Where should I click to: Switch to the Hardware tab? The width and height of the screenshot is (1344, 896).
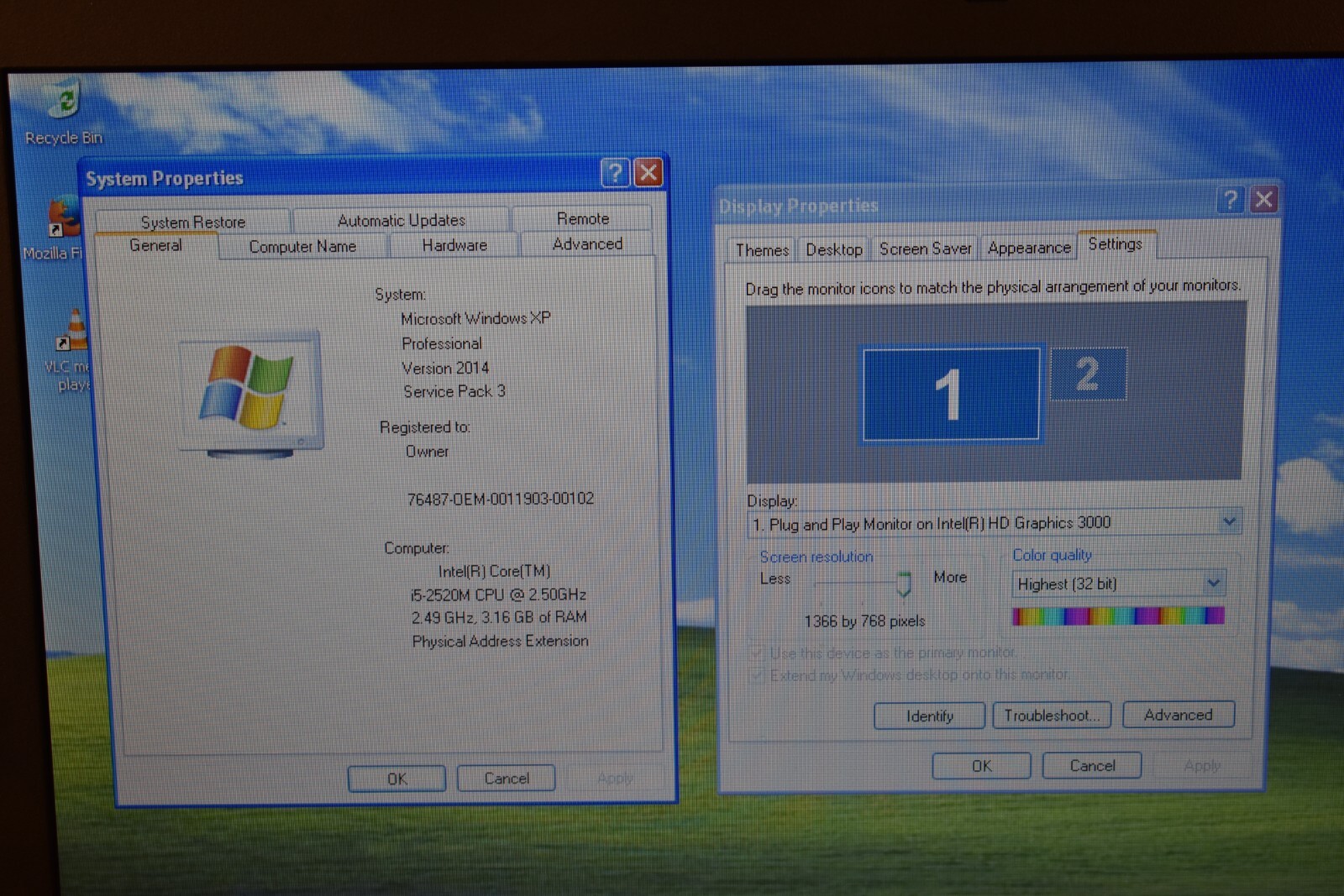454,245
